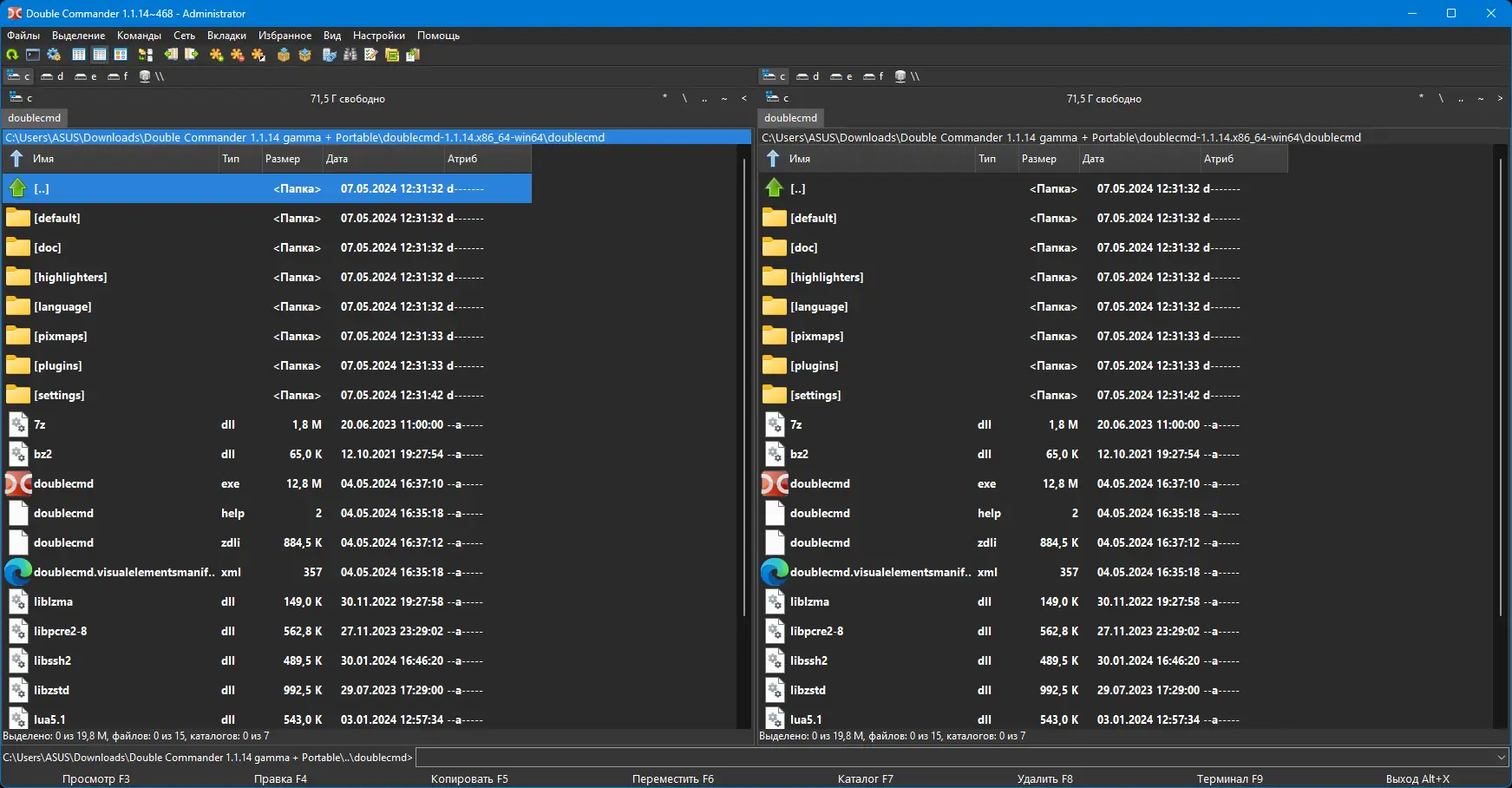The height and width of the screenshot is (788, 1512).
Task: Click the left panel vertical scrollbar
Action: tap(744, 388)
